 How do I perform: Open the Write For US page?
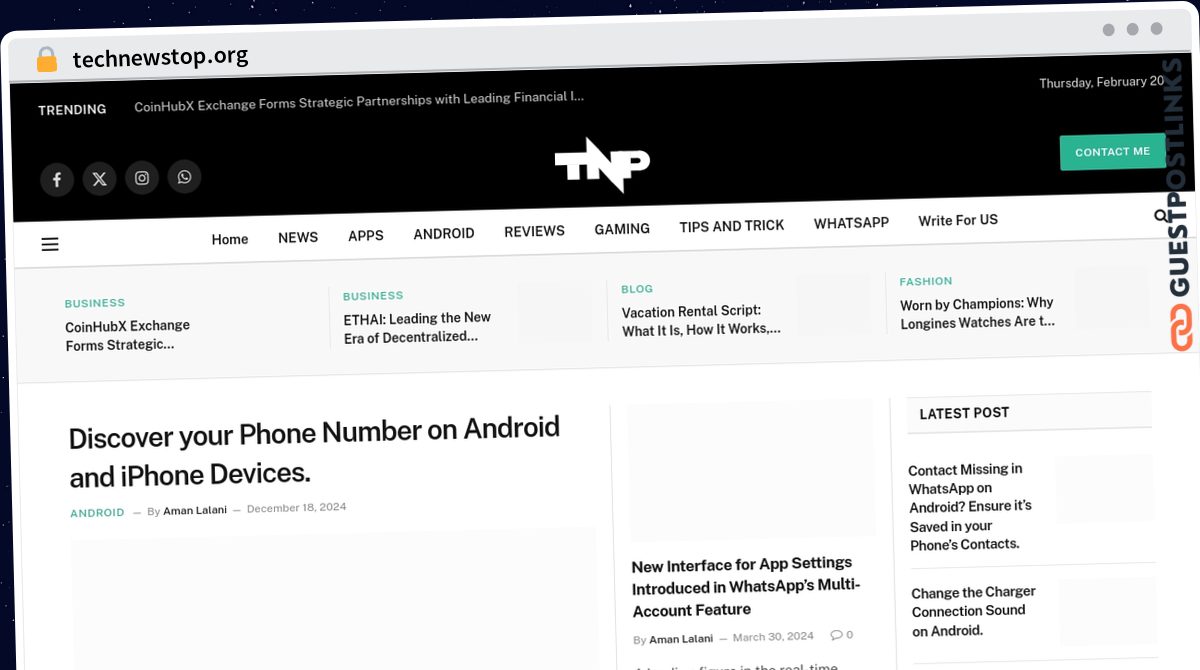pos(958,220)
